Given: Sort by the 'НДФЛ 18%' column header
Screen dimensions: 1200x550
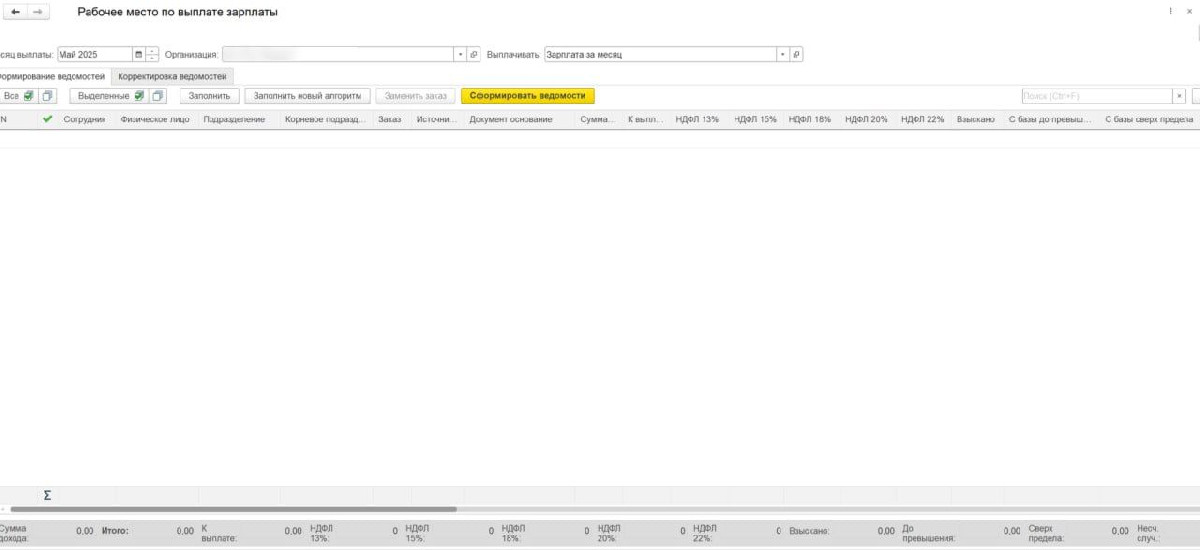Looking at the screenshot, I should tap(810, 119).
